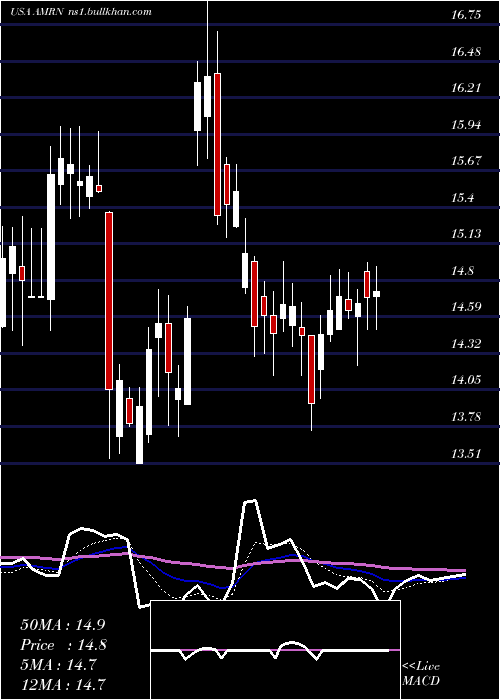Click the tallest red candlestick near 16.21
The image size is (500, 700).
[x=217, y=144]
